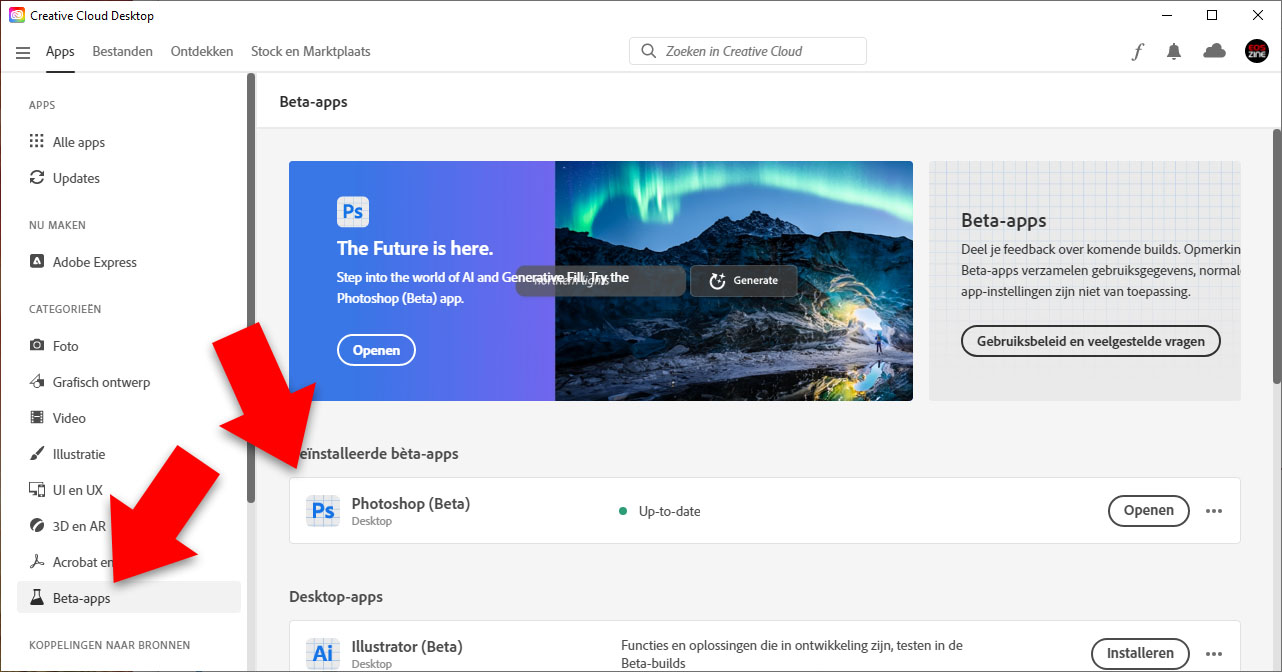Image resolution: width=1282 pixels, height=672 pixels.
Task: Select the Foto category
Action: tap(65, 346)
